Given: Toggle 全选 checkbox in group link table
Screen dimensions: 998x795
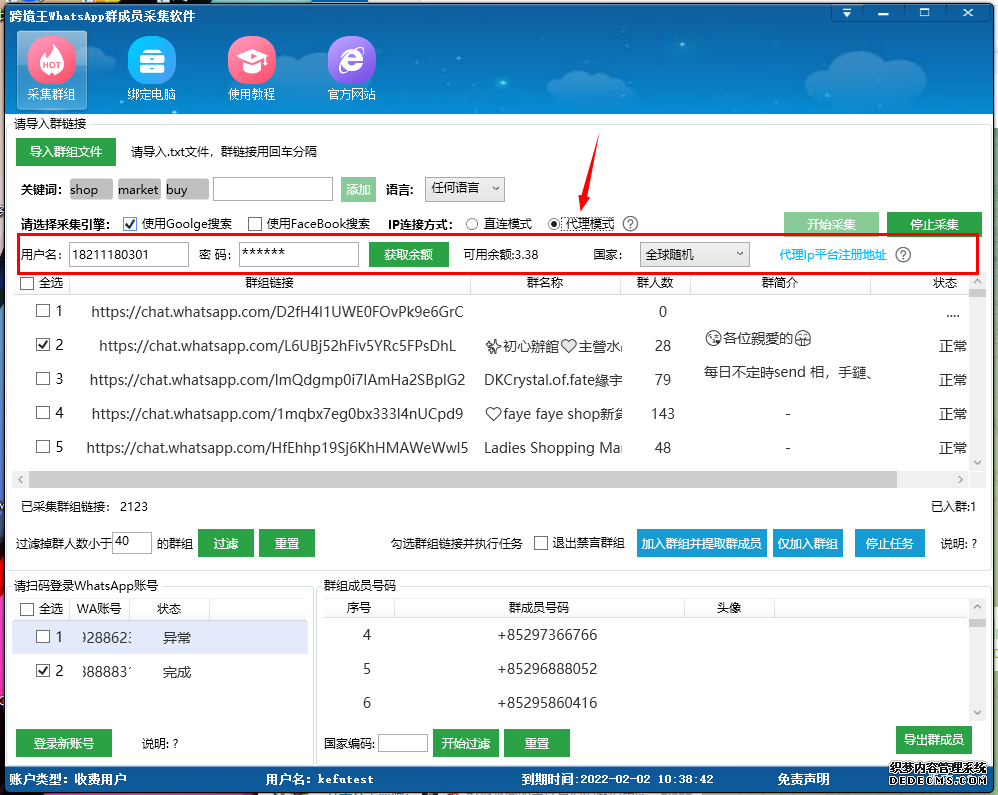Looking at the screenshot, I should pyautogui.click(x=27, y=283).
